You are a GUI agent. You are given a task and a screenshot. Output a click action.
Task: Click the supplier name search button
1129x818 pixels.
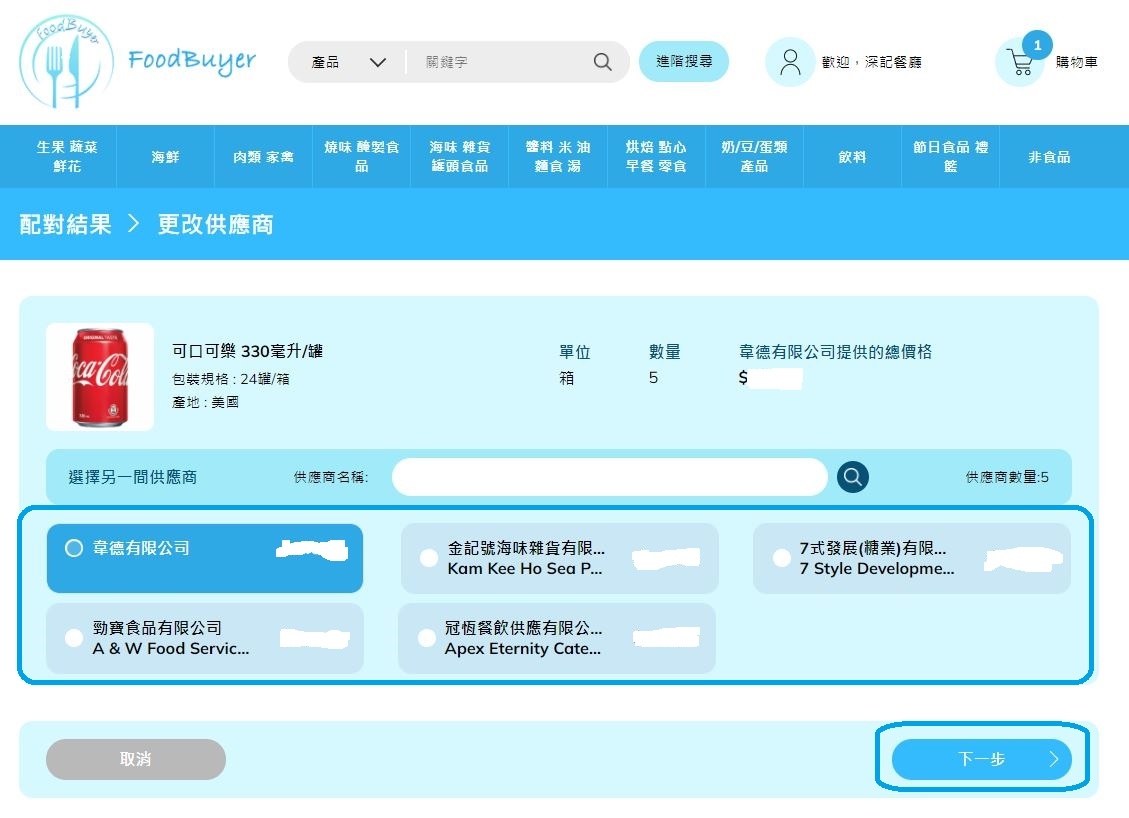coord(853,477)
